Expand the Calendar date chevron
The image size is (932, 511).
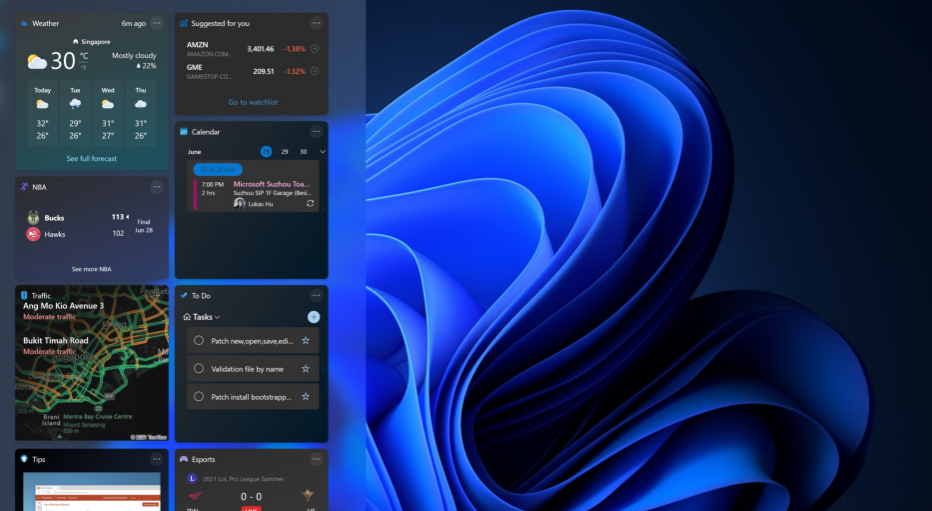(x=322, y=152)
